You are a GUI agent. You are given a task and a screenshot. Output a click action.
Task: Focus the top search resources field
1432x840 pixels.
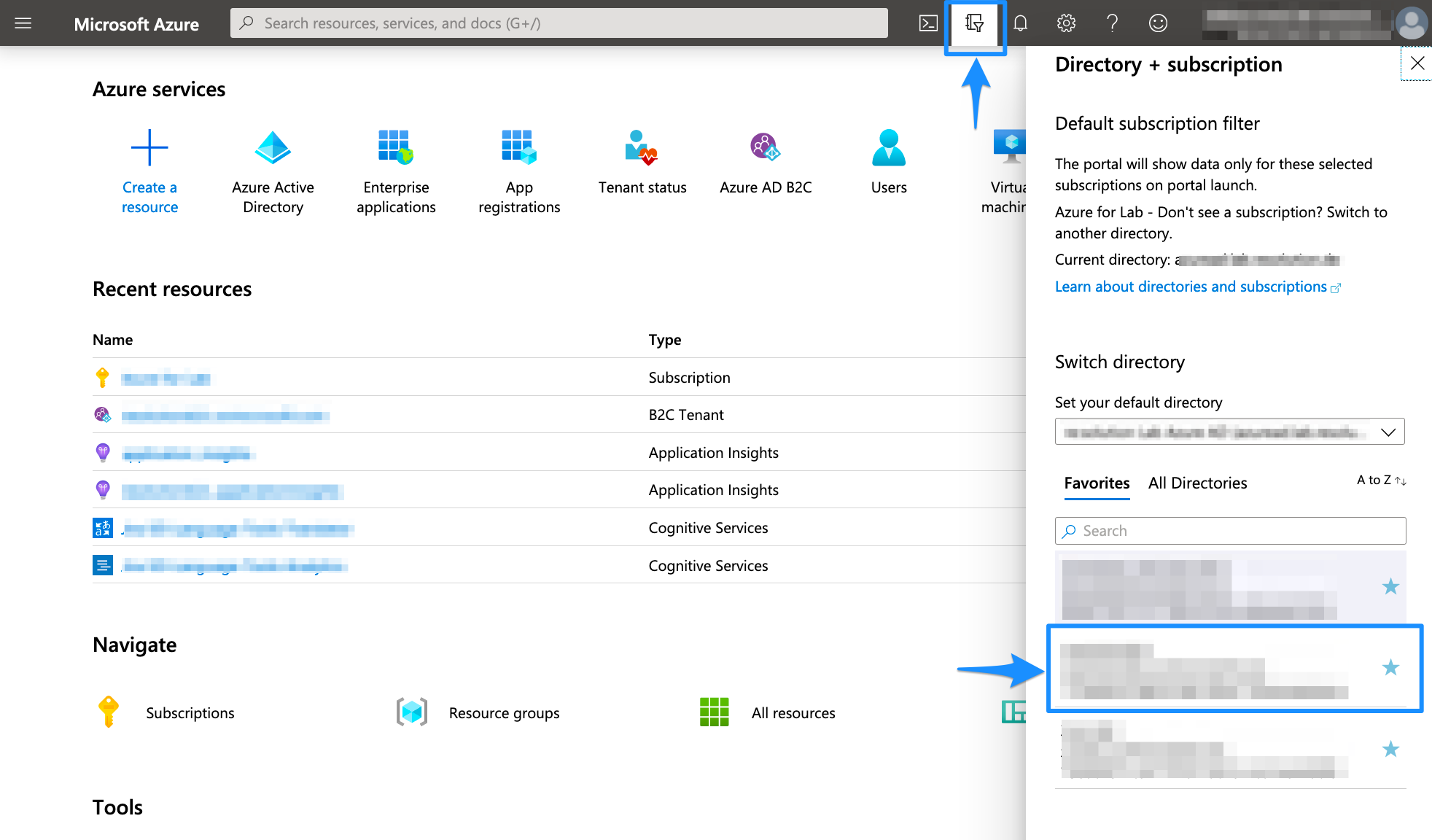tap(559, 23)
